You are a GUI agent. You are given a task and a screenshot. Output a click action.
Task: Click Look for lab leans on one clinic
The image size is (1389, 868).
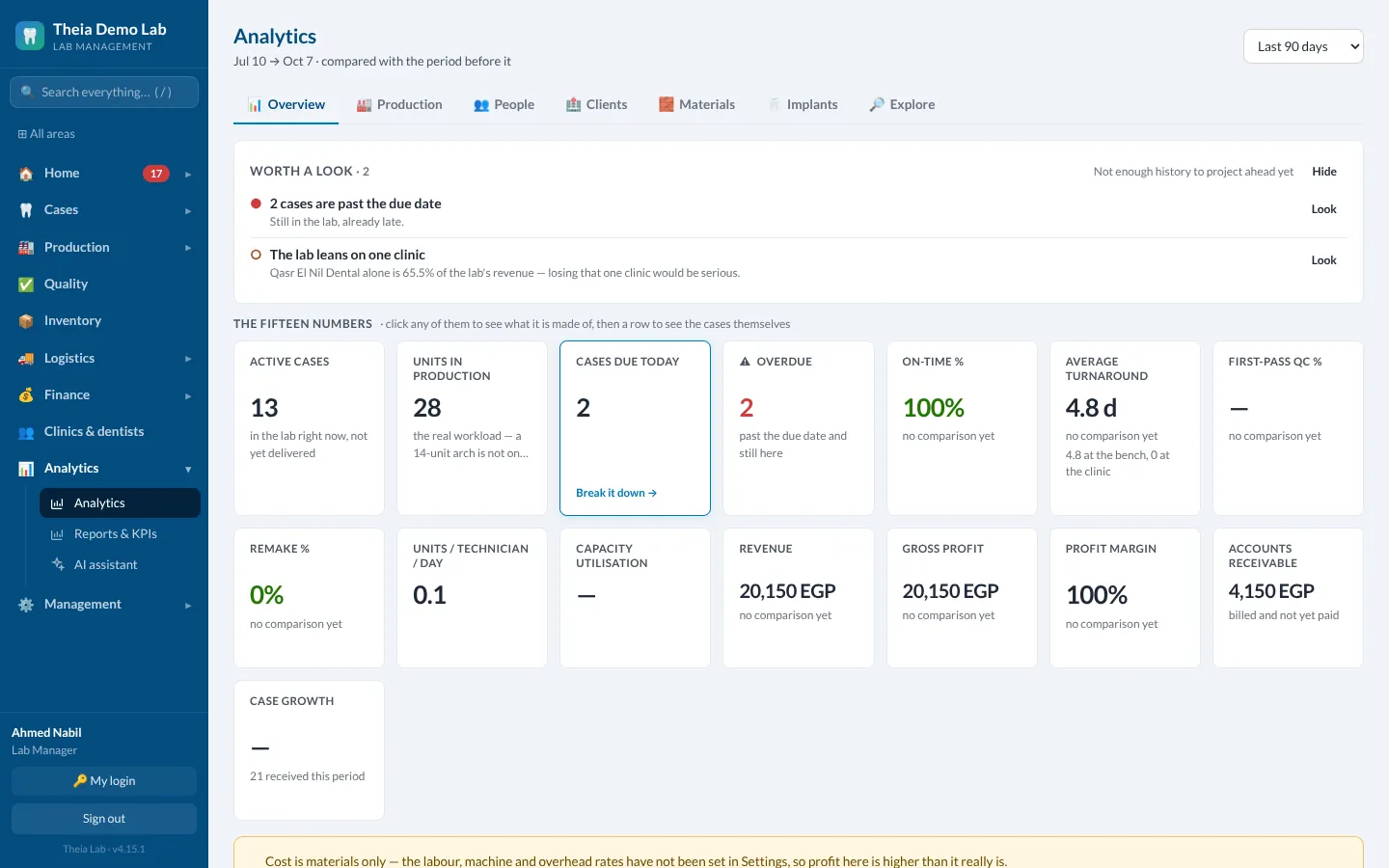pos(1323,260)
